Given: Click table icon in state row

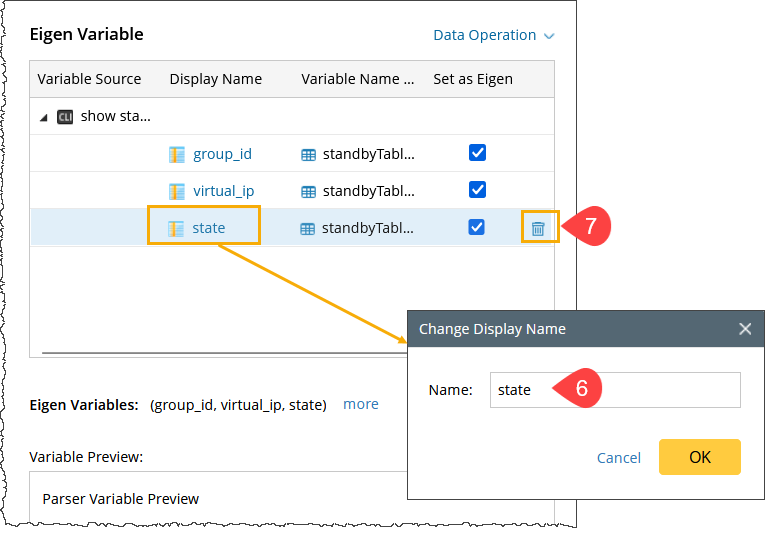Looking at the screenshot, I should click(309, 228).
